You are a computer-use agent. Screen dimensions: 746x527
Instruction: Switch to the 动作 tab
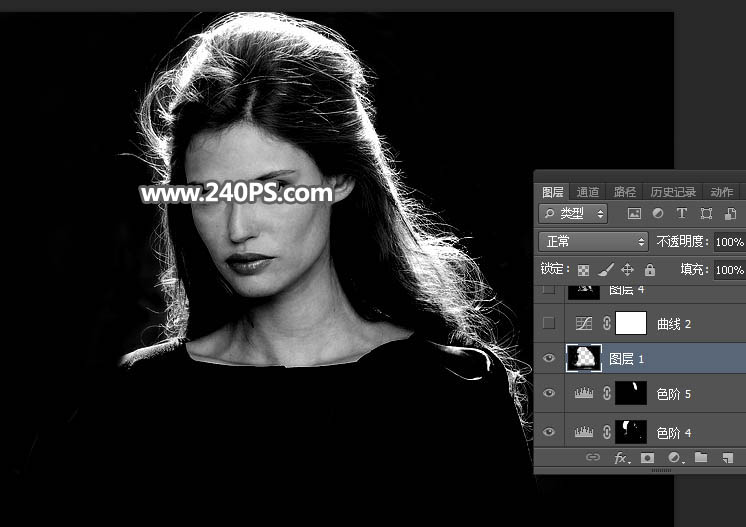coord(721,192)
